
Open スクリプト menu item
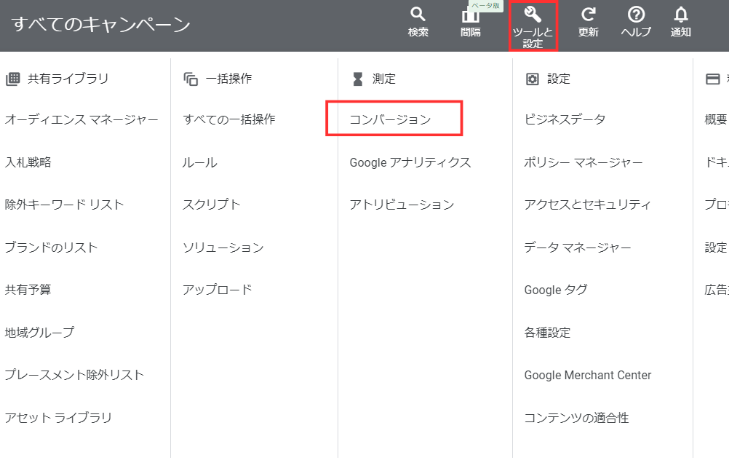(x=211, y=205)
